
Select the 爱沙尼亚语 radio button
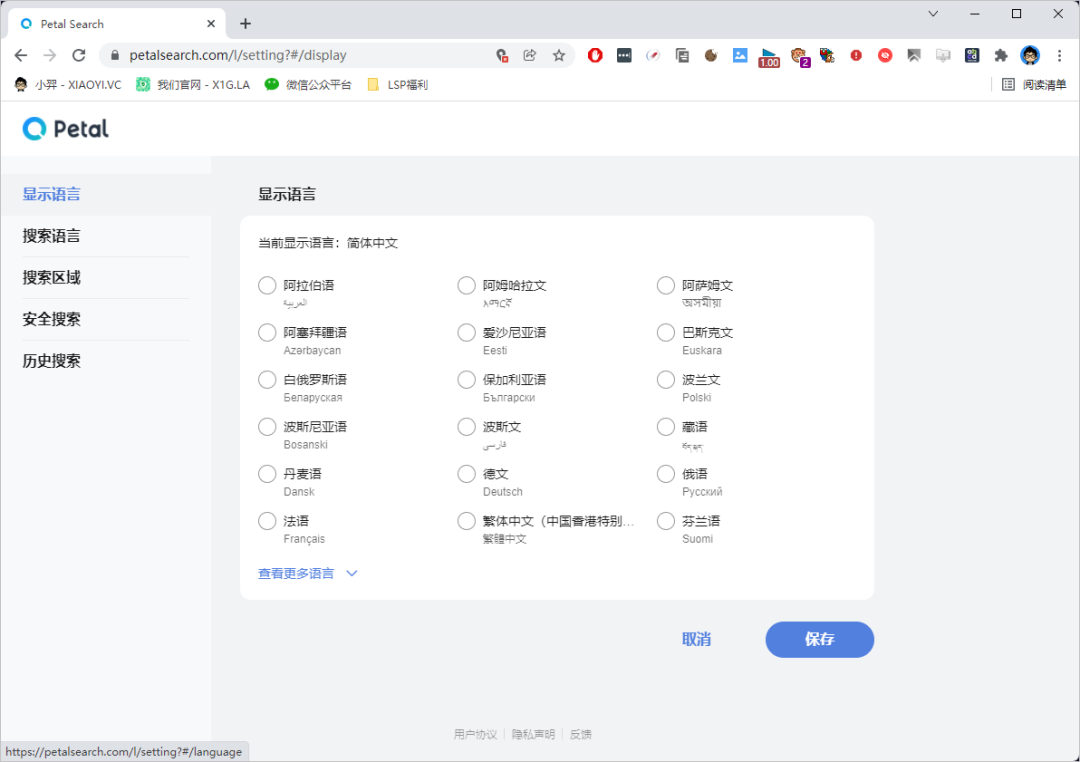coord(466,333)
